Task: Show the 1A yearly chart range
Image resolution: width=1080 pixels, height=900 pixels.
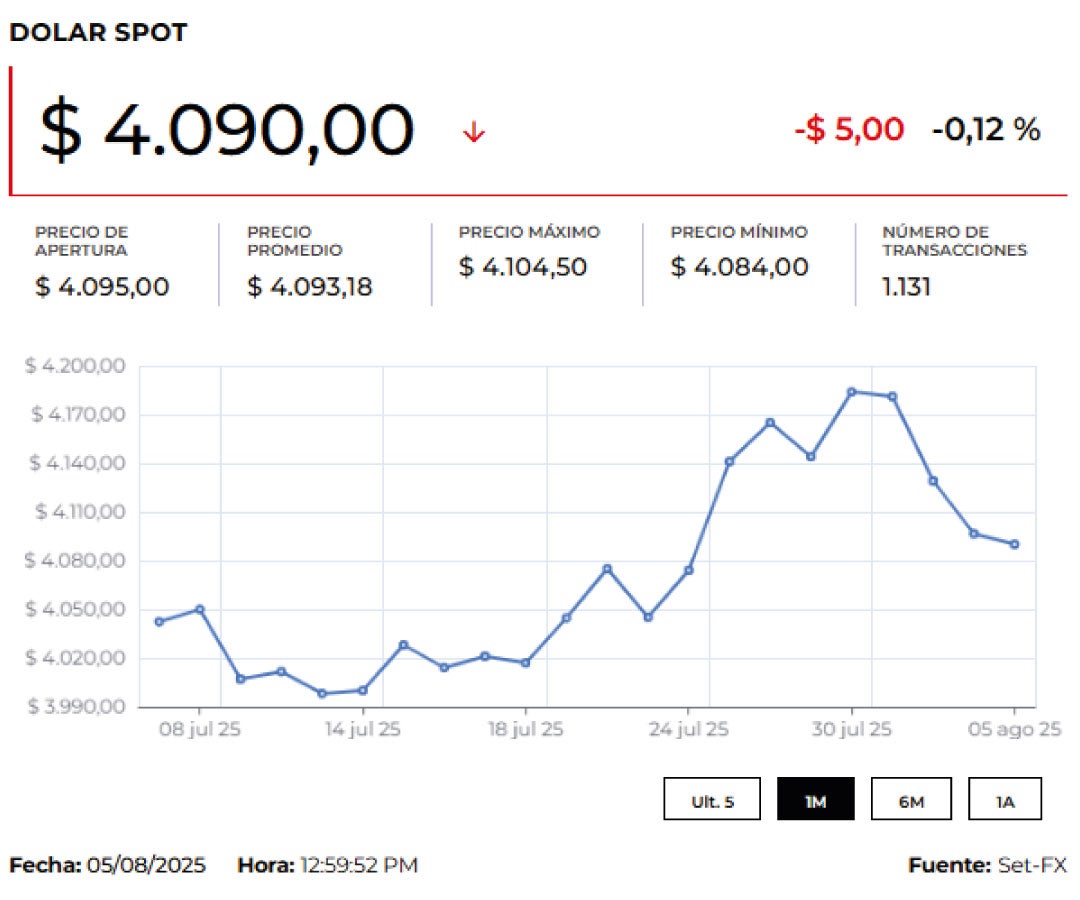Action: [x=1004, y=799]
